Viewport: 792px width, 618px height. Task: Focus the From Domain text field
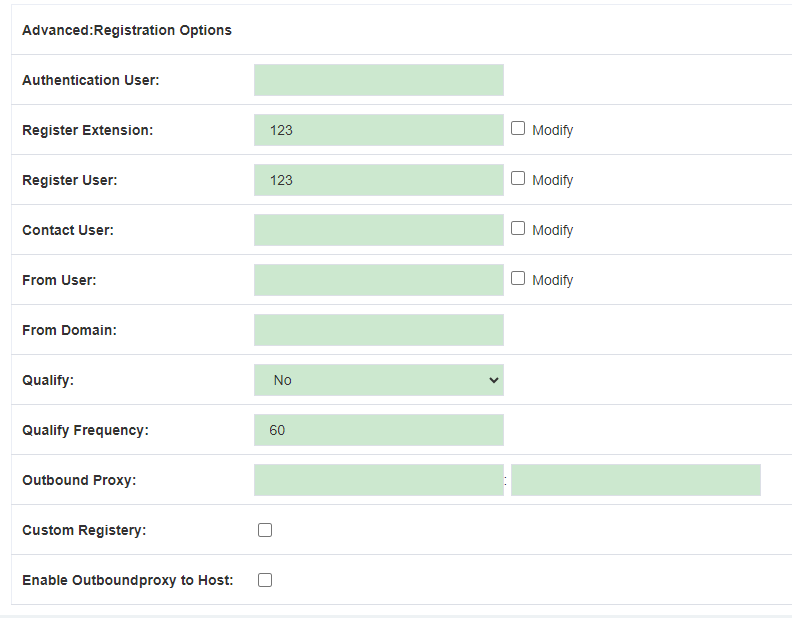[x=379, y=330]
